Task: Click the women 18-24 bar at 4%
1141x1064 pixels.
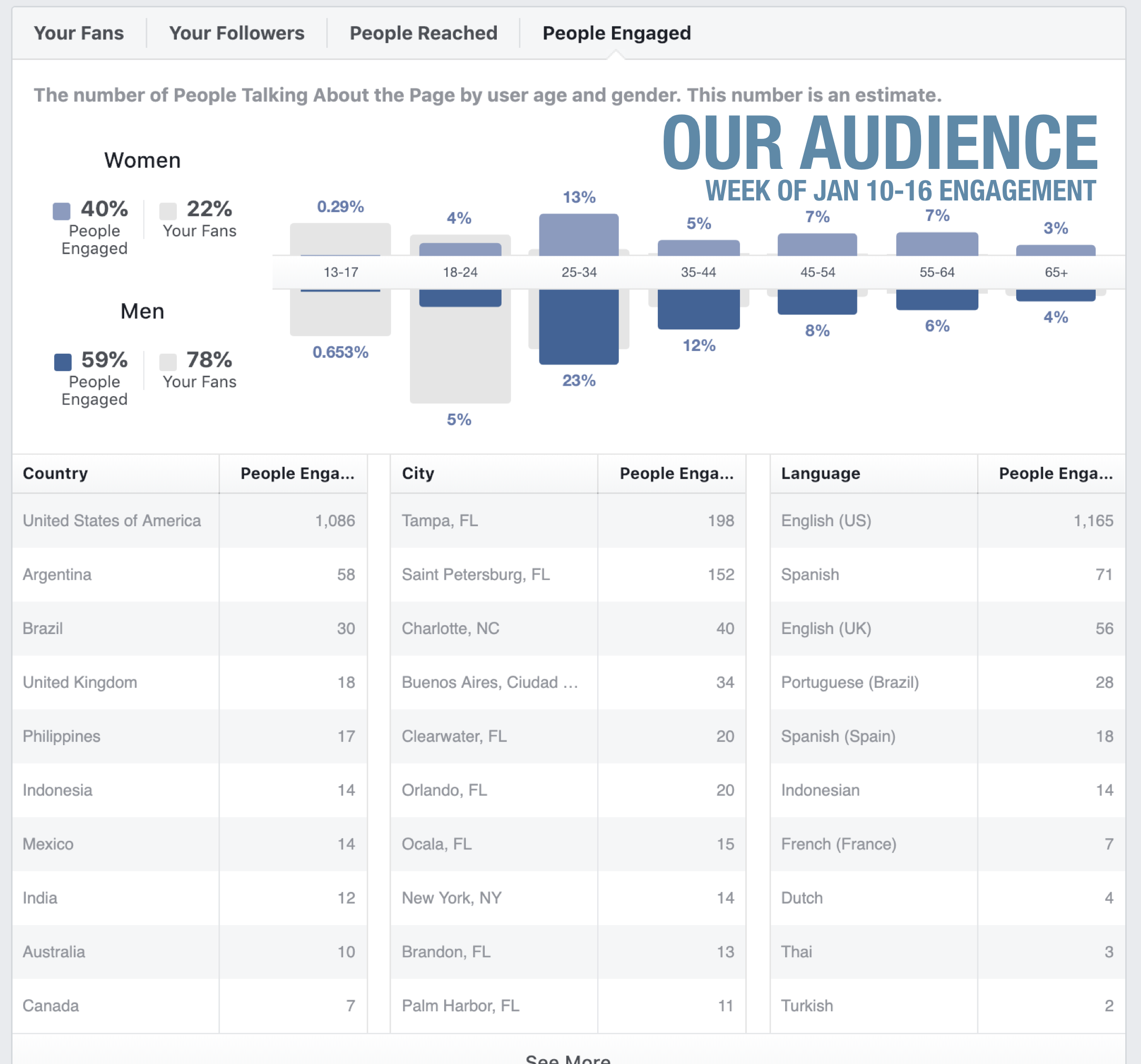Action: coord(461,249)
